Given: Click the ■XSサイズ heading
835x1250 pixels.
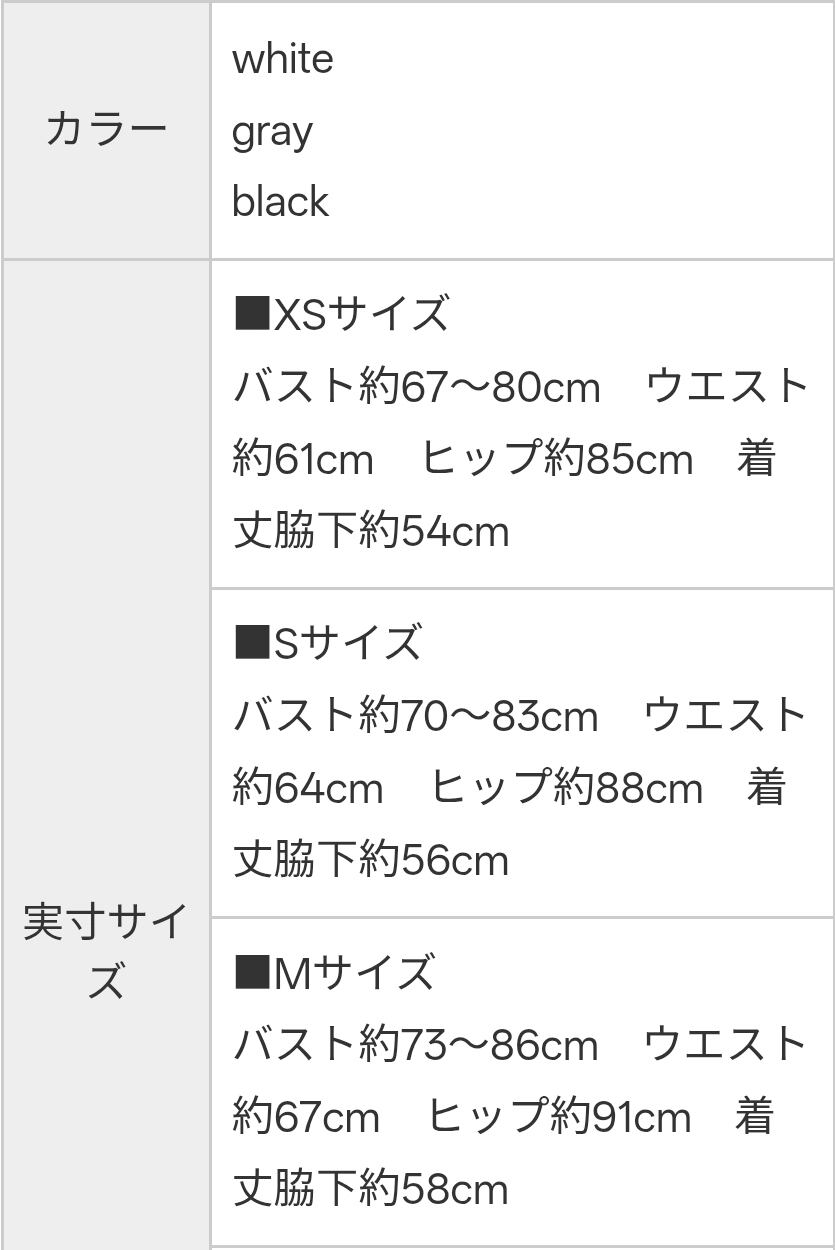Looking at the screenshot, I should coord(341,314).
